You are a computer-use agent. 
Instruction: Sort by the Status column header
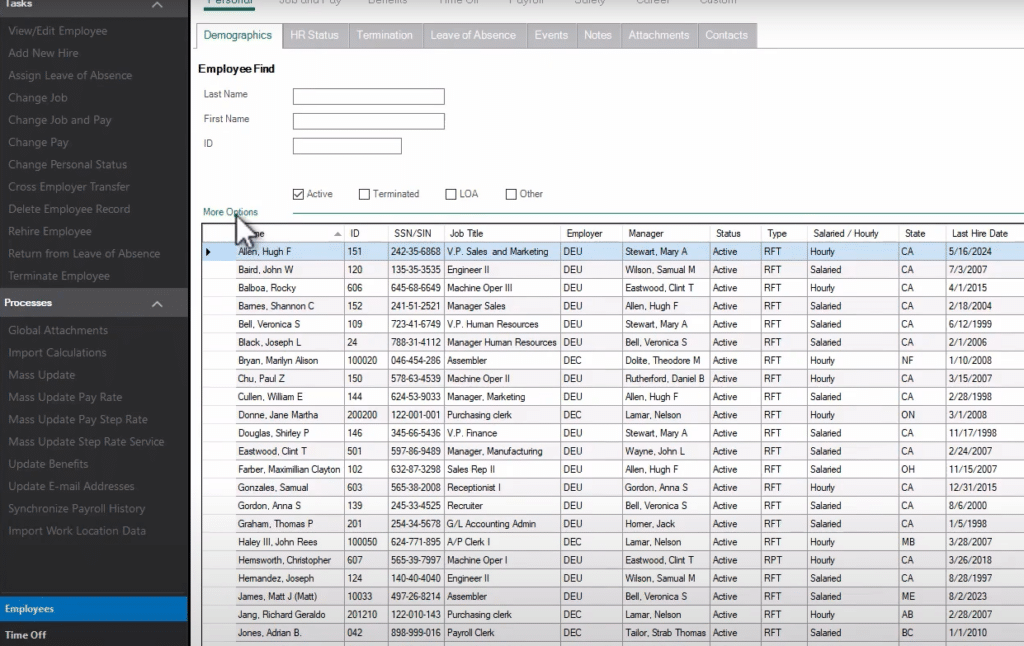pos(735,233)
